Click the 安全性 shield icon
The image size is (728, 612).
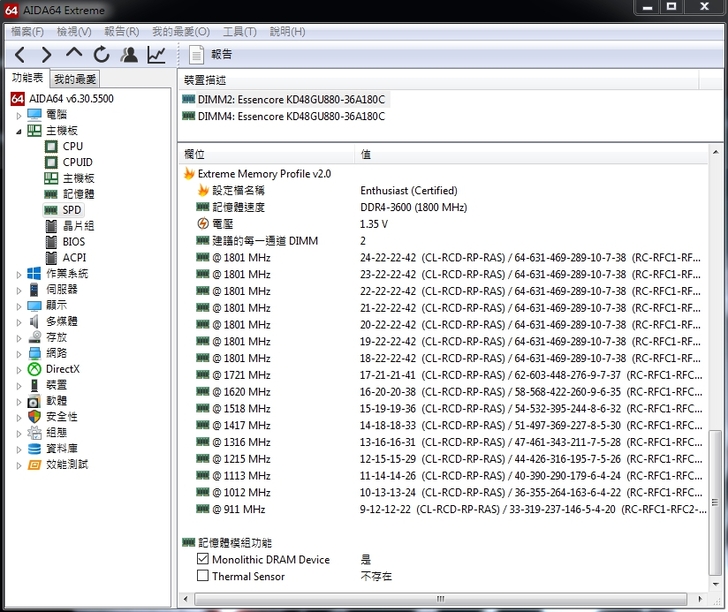point(34,417)
